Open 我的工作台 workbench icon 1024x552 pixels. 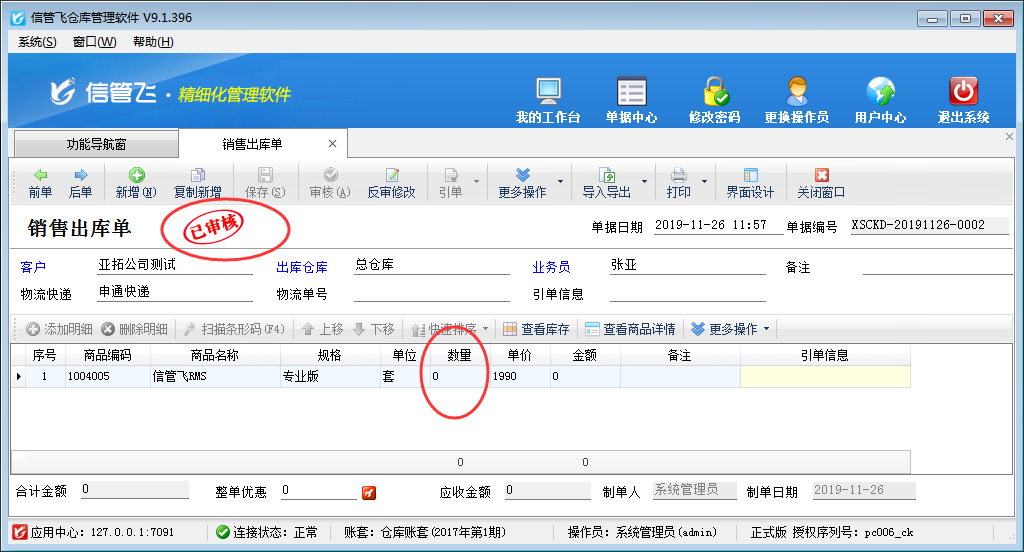click(x=548, y=92)
